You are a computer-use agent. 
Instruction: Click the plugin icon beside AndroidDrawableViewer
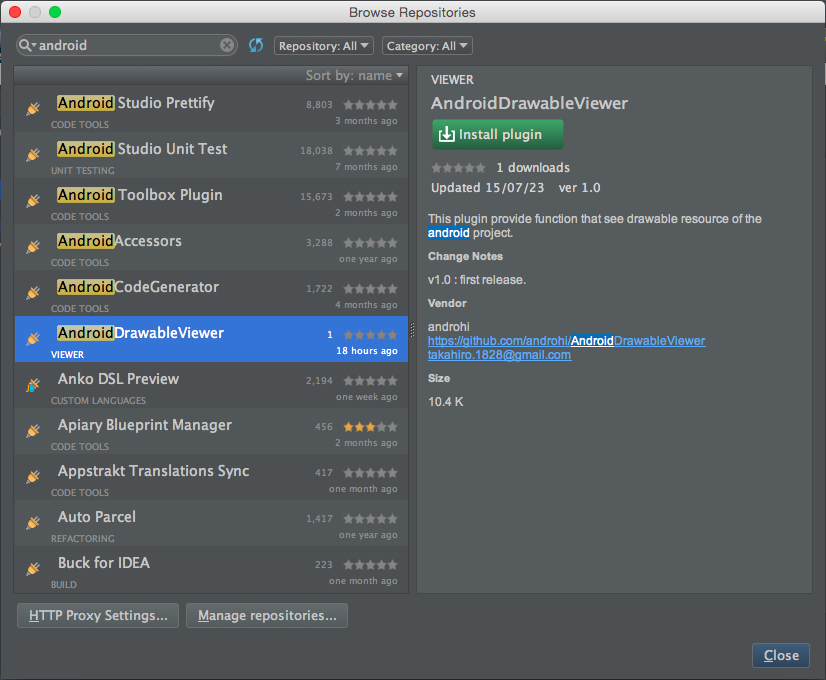(33, 338)
